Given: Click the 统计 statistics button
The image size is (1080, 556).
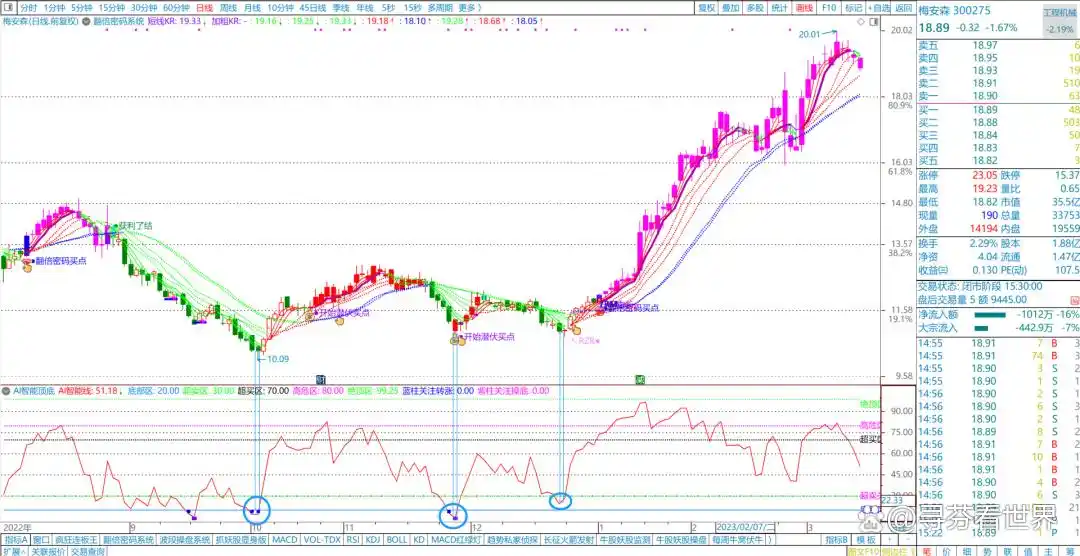Looking at the screenshot, I should [779, 8].
